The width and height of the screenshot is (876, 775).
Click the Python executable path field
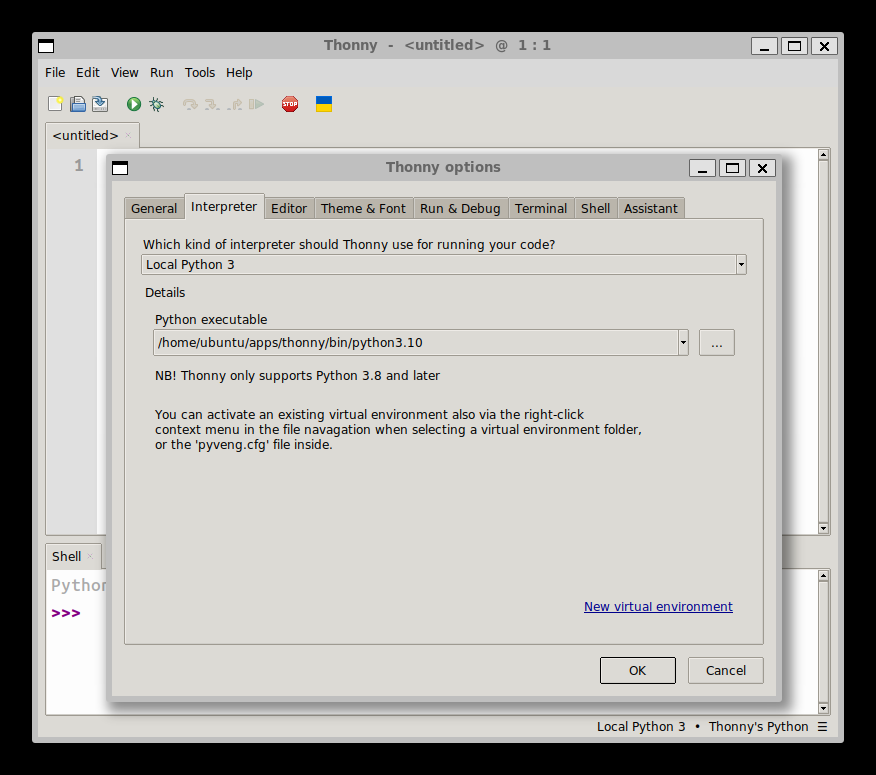tap(415, 343)
